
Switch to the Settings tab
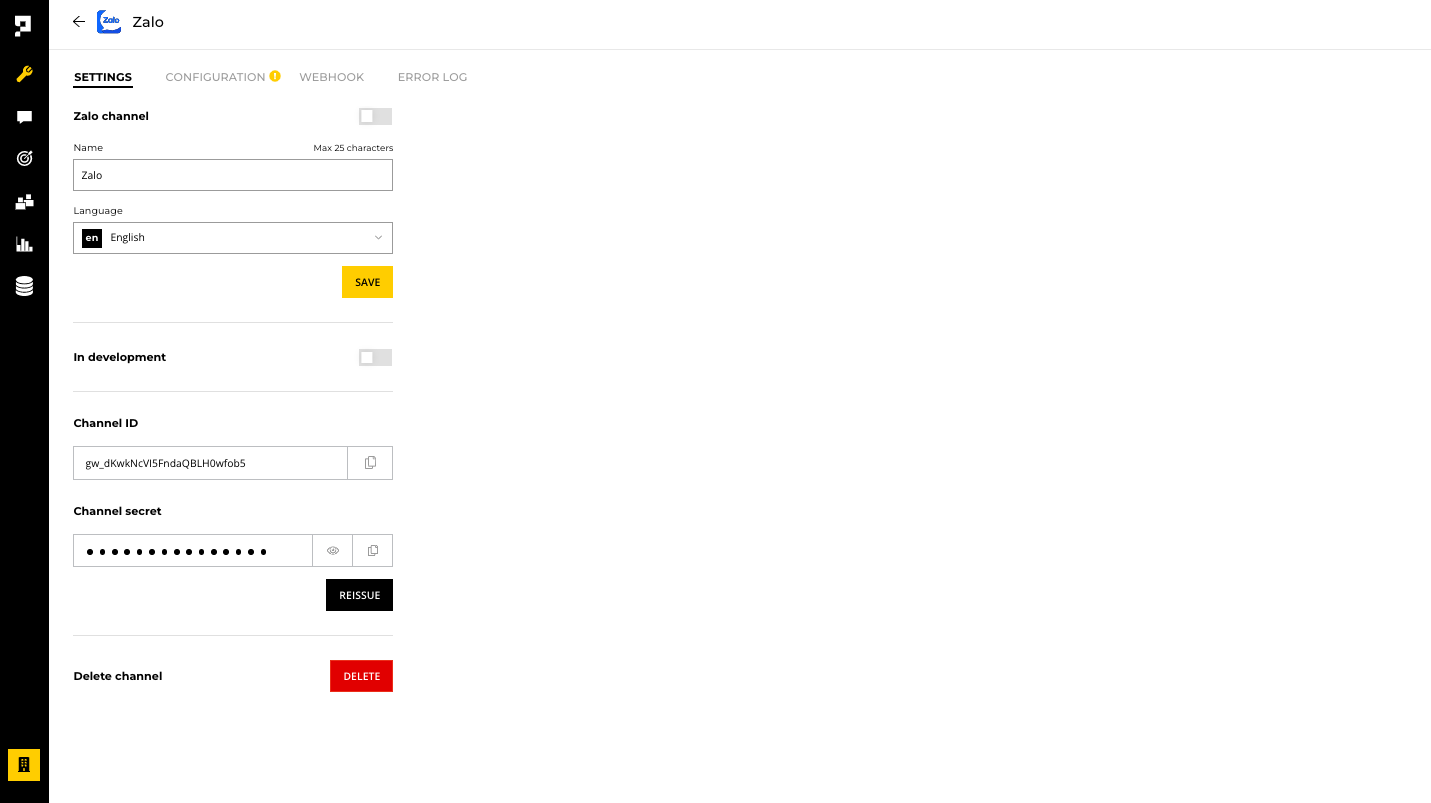(x=103, y=77)
